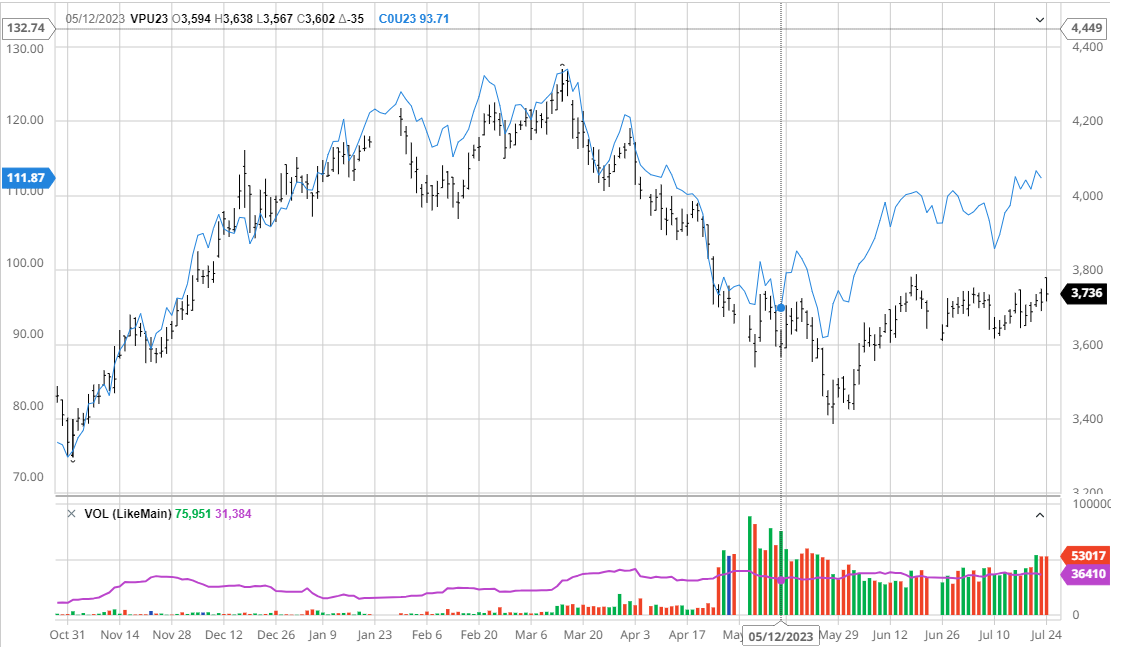Click the green 75,951 volume value
Viewport: 1126px width, 658px height.
click(193, 514)
